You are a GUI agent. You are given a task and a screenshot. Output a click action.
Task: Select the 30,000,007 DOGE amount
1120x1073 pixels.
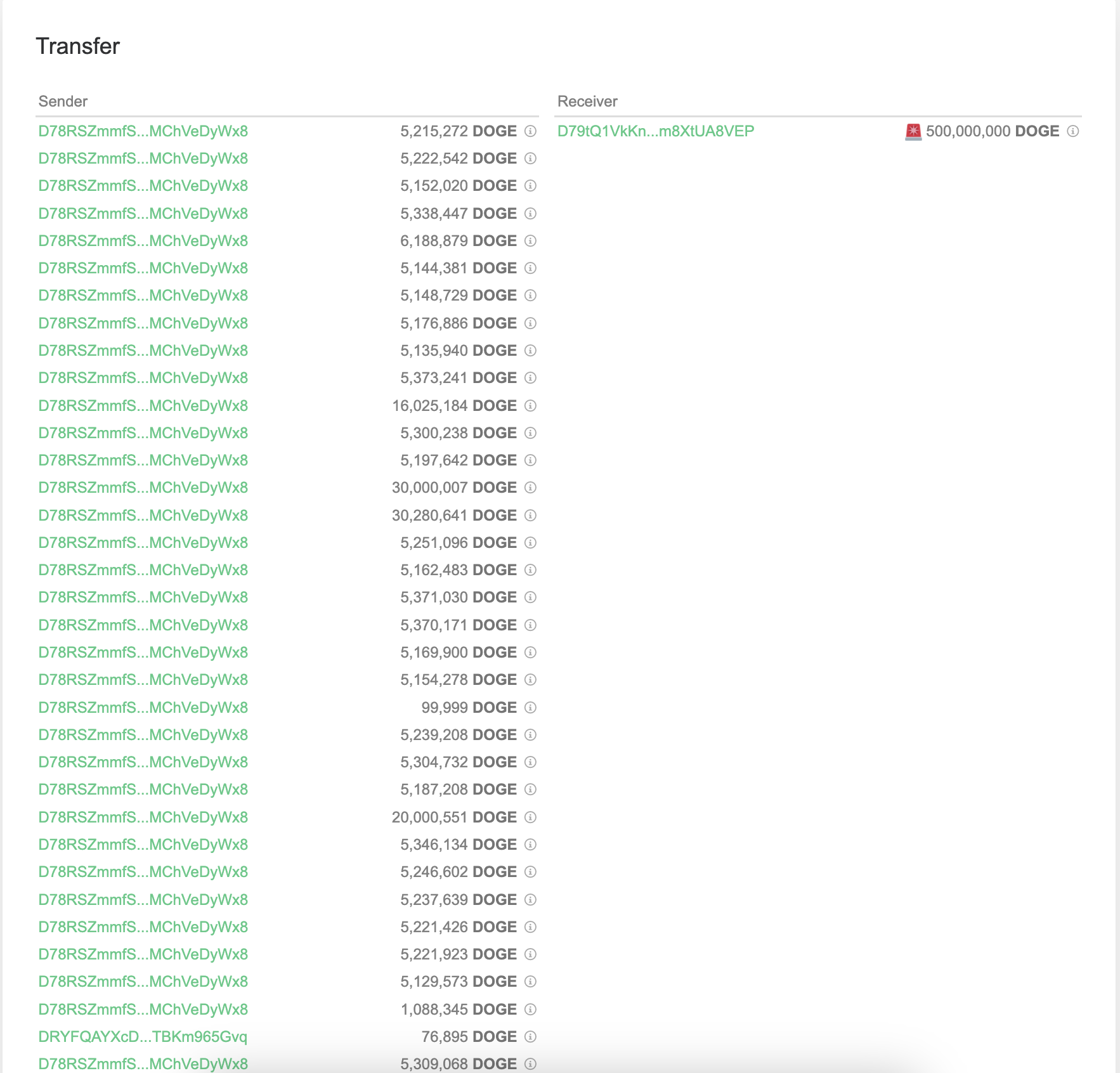pyautogui.click(x=454, y=488)
